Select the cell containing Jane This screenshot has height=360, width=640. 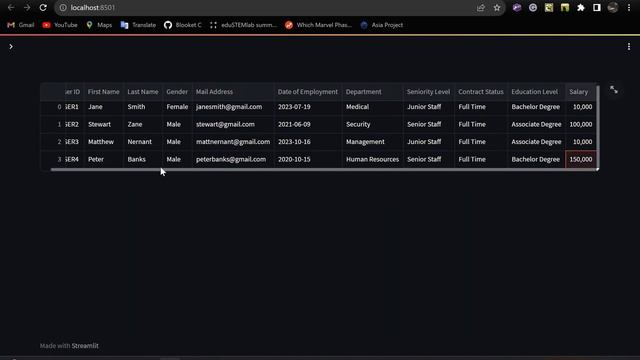coord(104,107)
